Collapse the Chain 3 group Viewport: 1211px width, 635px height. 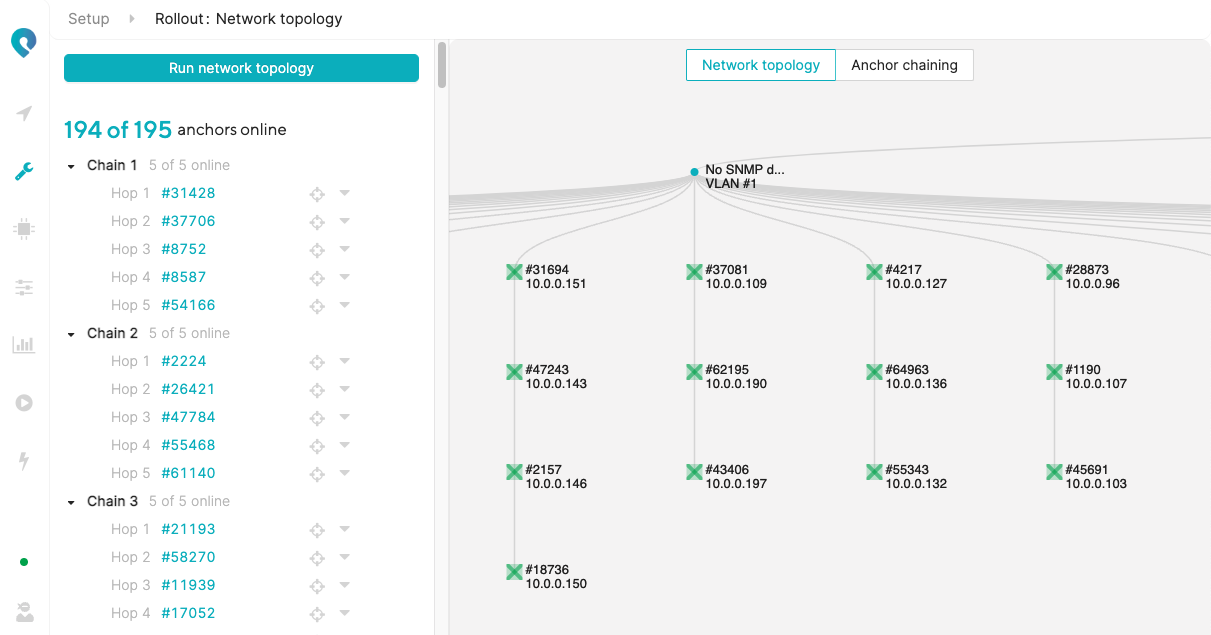[71, 502]
